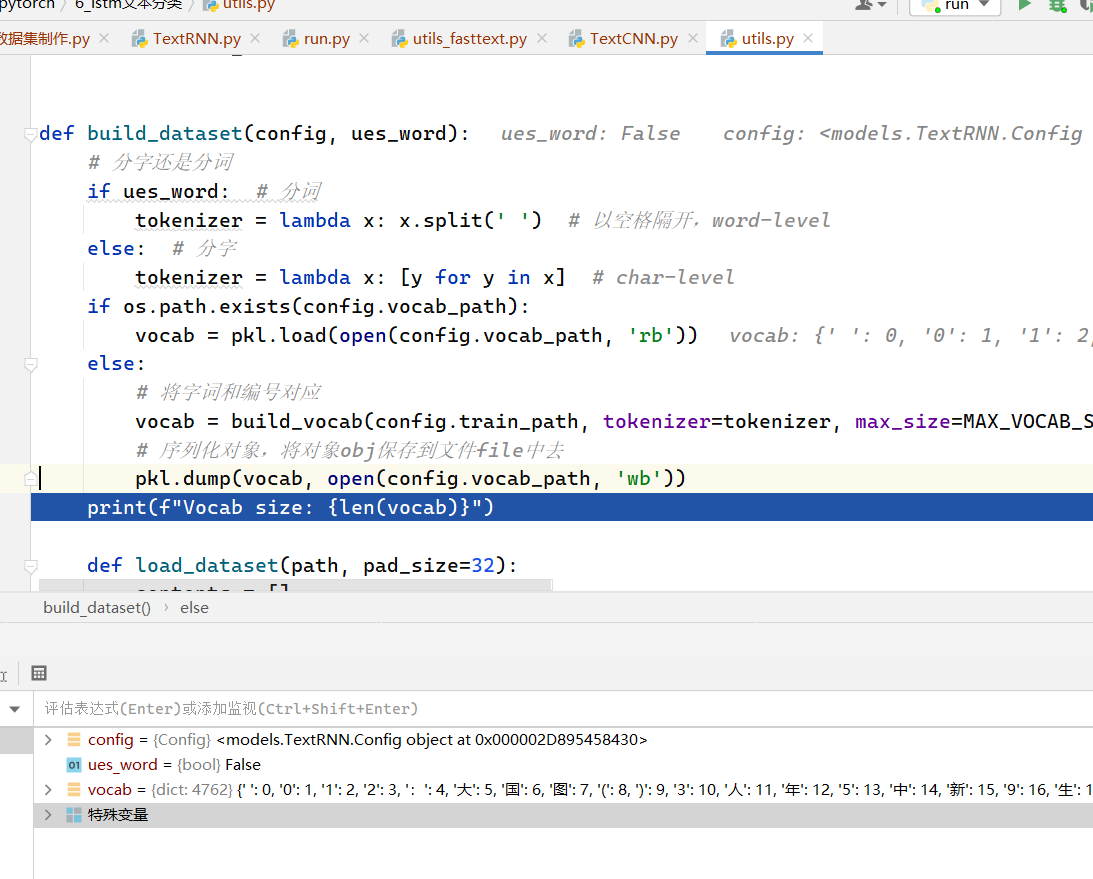Close the run.py tab
The height and width of the screenshot is (879, 1093).
(x=364, y=38)
